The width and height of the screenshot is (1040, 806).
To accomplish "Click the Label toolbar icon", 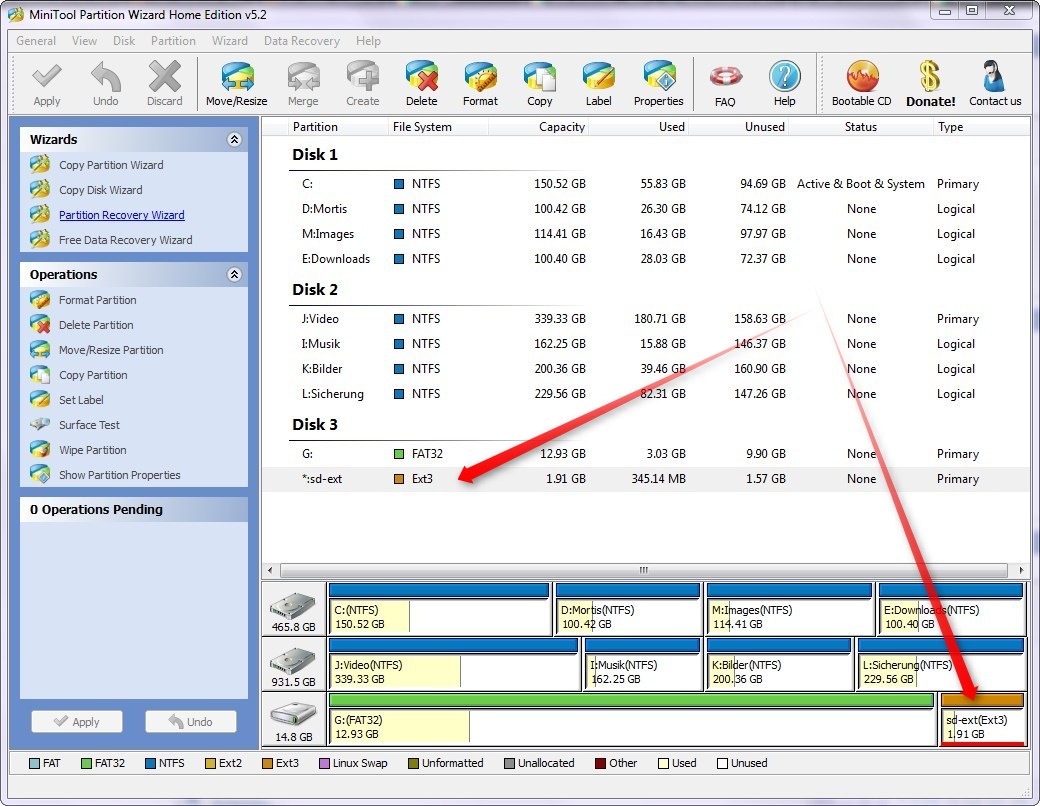I will pyautogui.click(x=598, y=76).
